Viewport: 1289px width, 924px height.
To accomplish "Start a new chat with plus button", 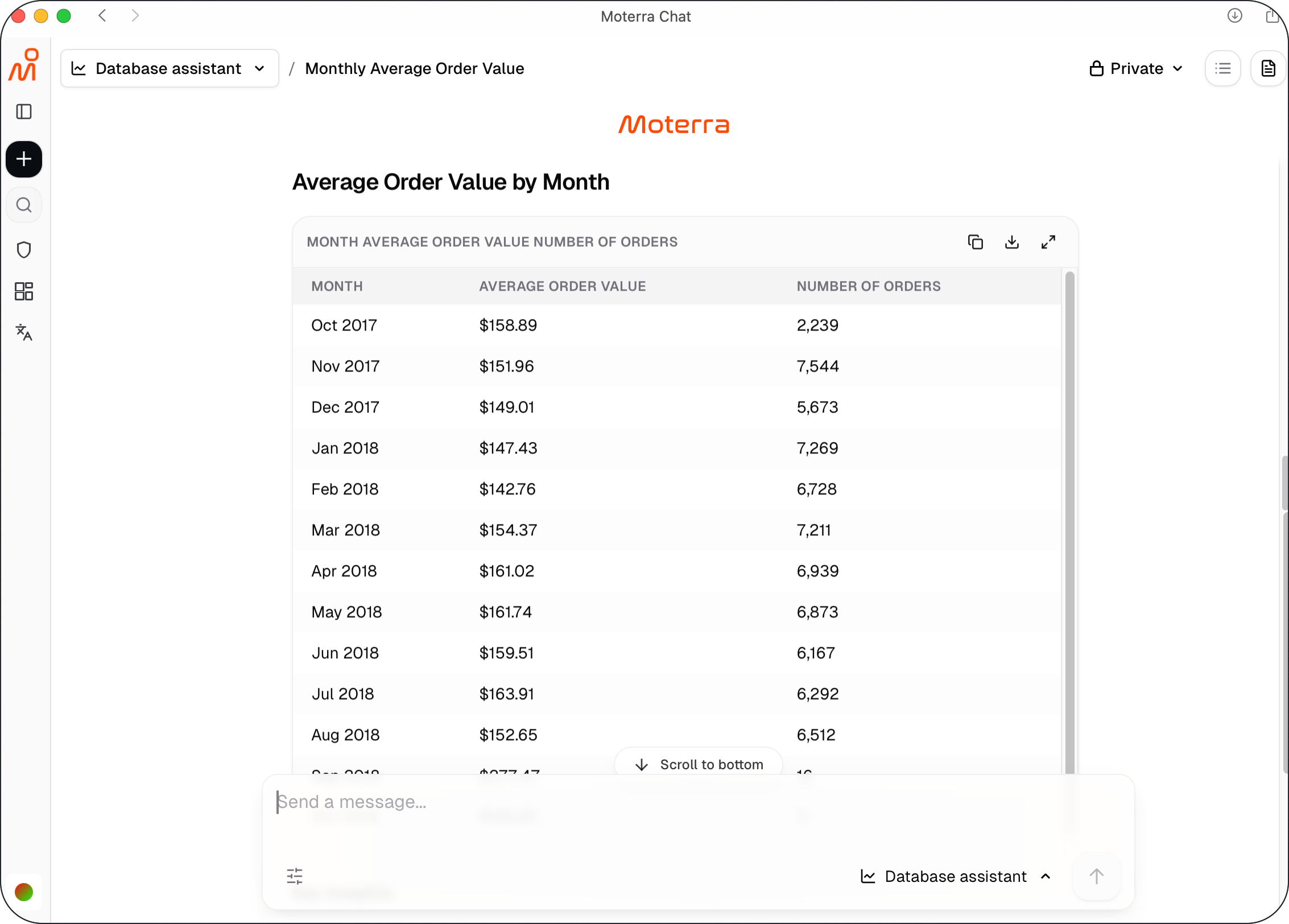I will coord(24,159).
